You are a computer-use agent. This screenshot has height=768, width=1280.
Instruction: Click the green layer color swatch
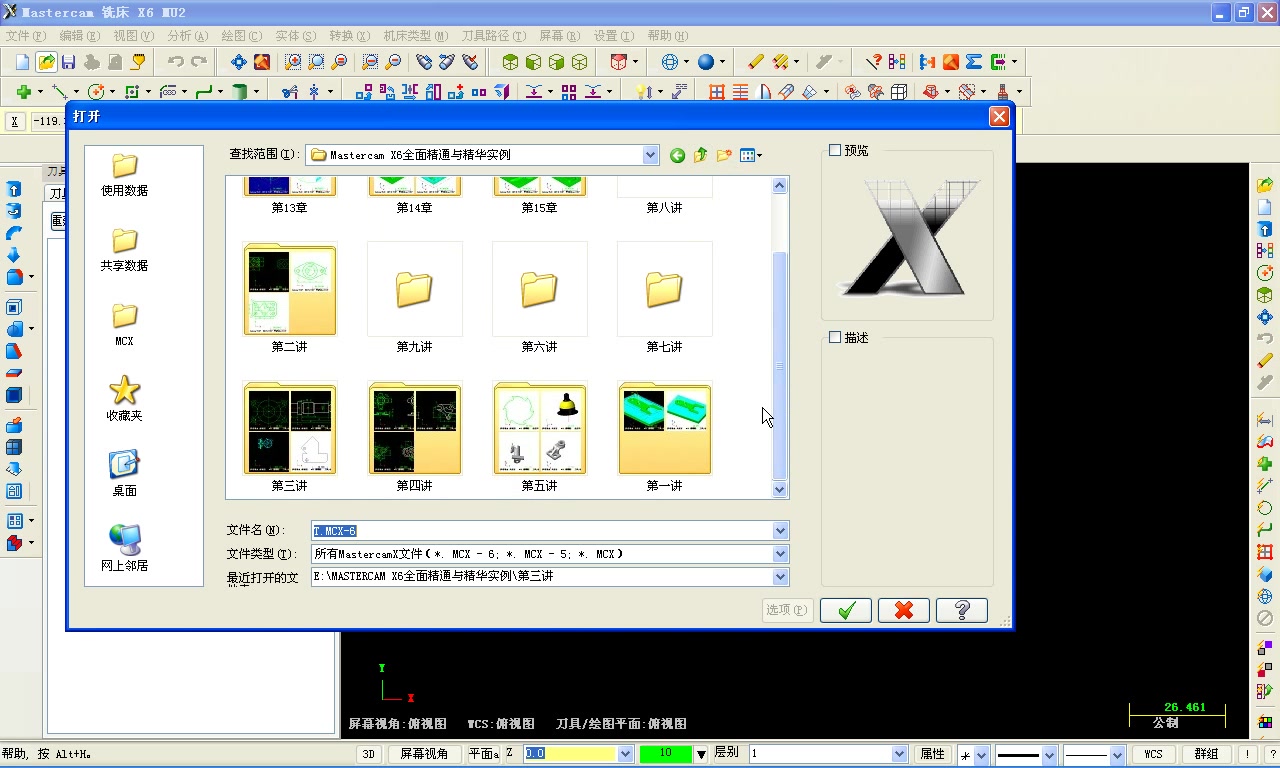tap(668, 753)
